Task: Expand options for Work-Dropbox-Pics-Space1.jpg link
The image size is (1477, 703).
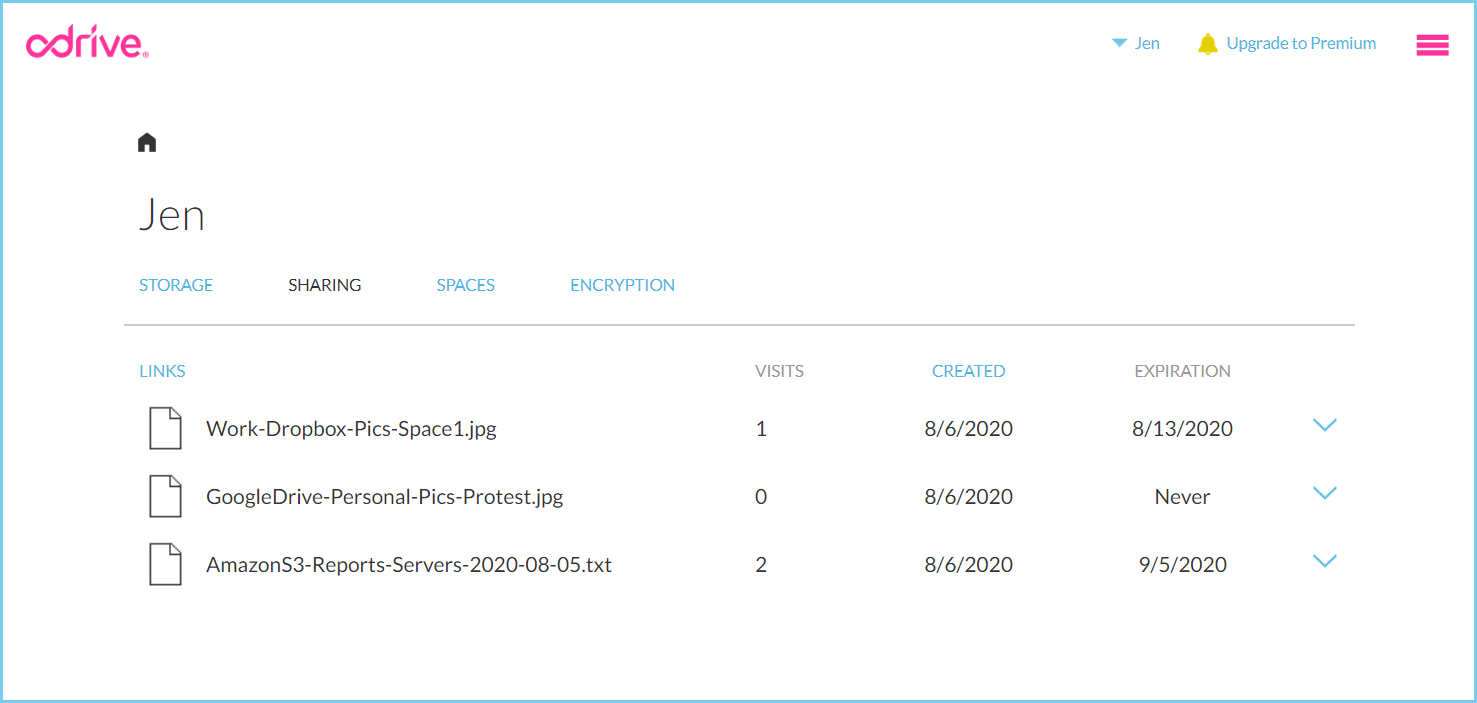Action: [1324, 425]
